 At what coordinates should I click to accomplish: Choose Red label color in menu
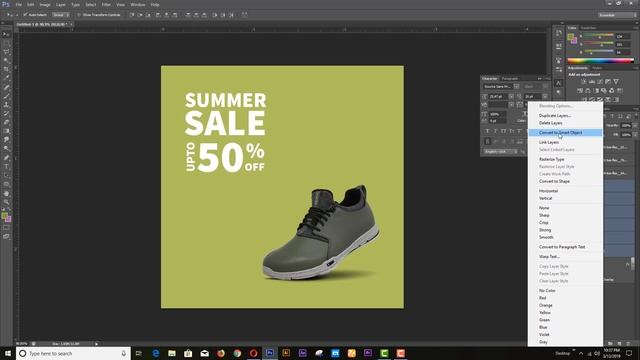(542, 298)
